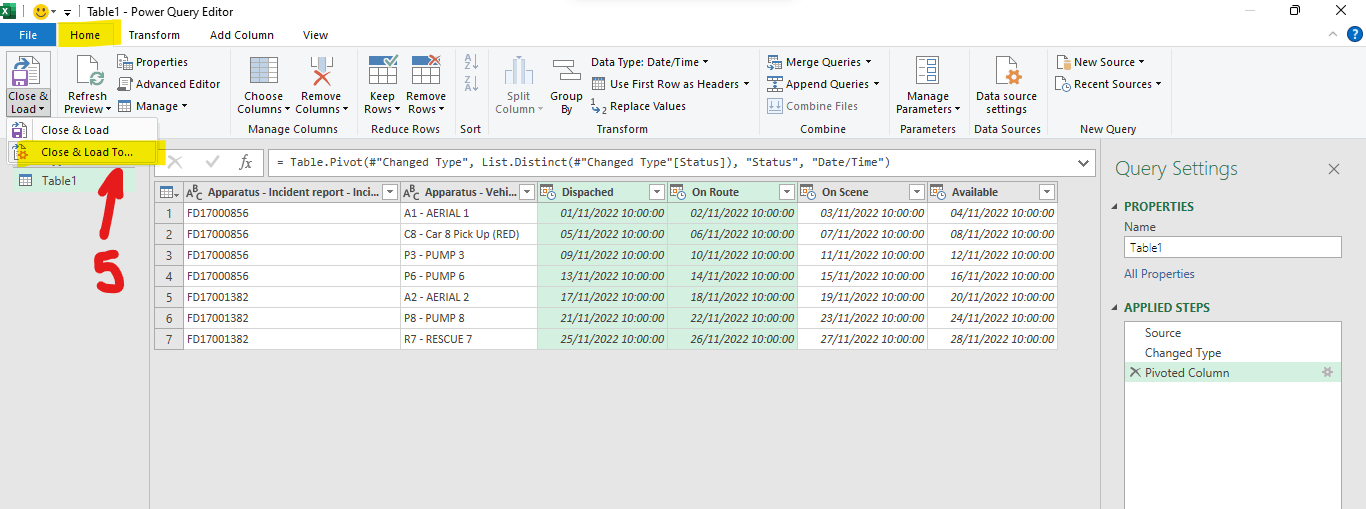Sort descending using the Z-A icon
Viewport: 1366px width, 509px height.
472,85
